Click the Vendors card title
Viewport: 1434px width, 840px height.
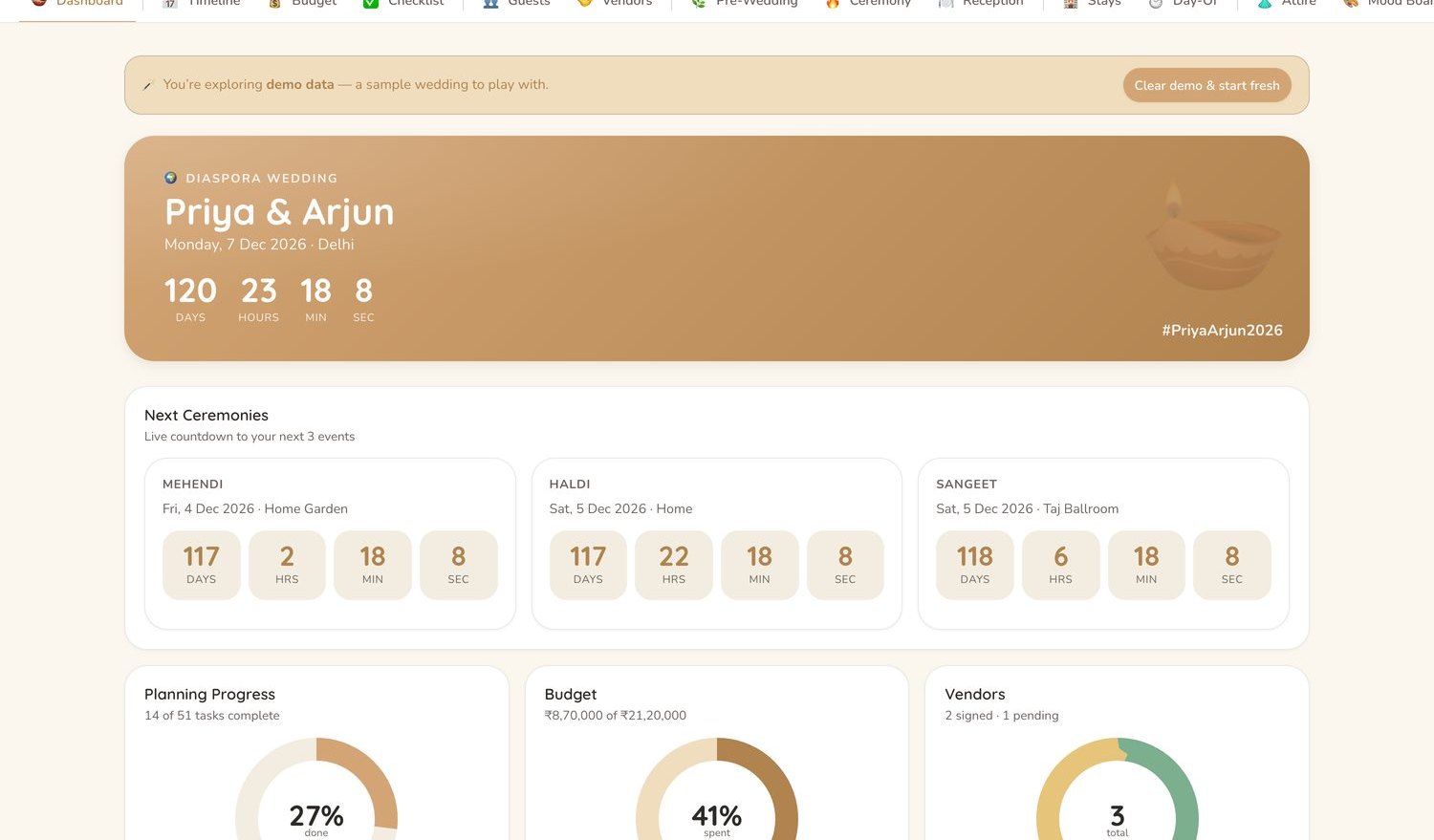(x=975, y=695)
